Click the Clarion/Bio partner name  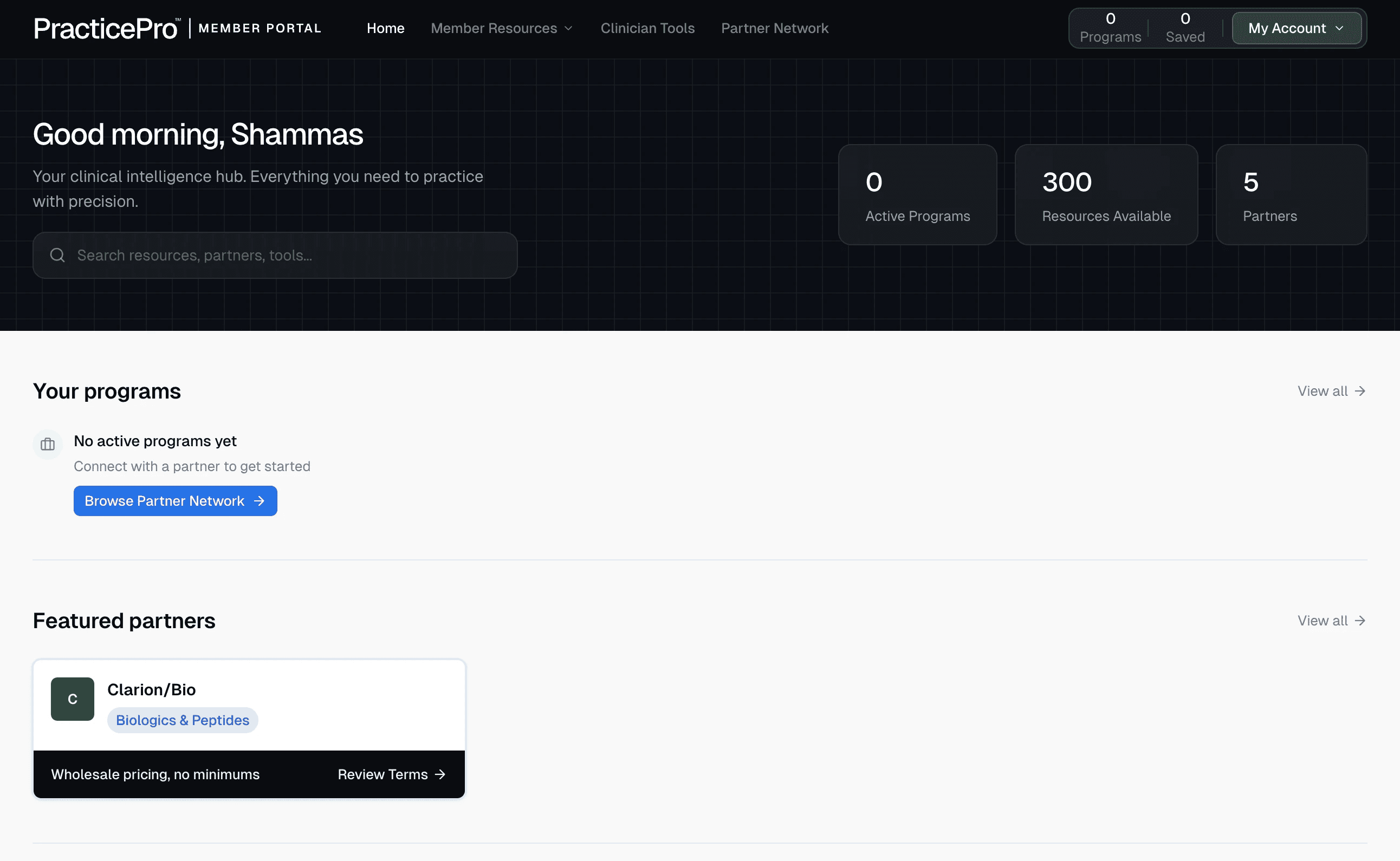click(x=152, y=689)
